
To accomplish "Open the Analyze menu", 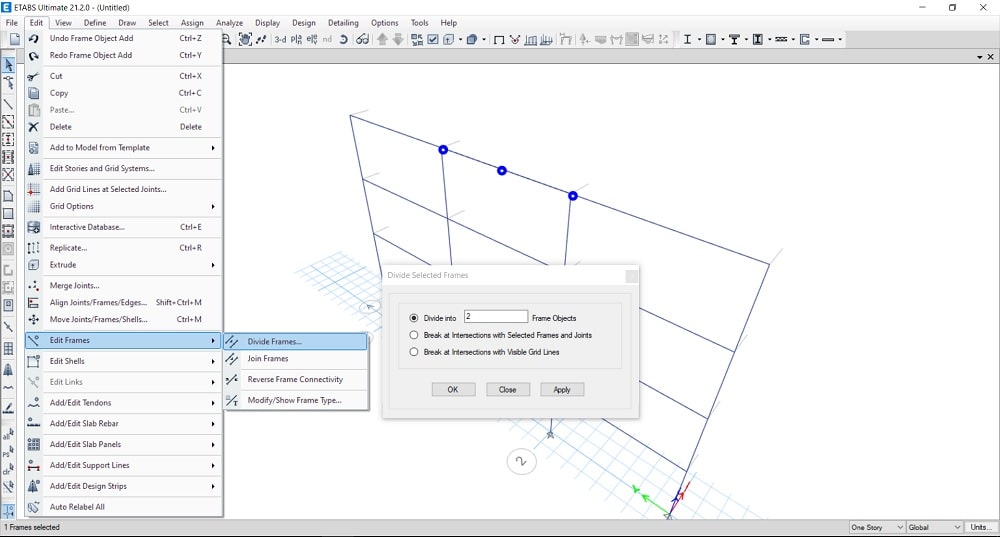I will 229,22.
